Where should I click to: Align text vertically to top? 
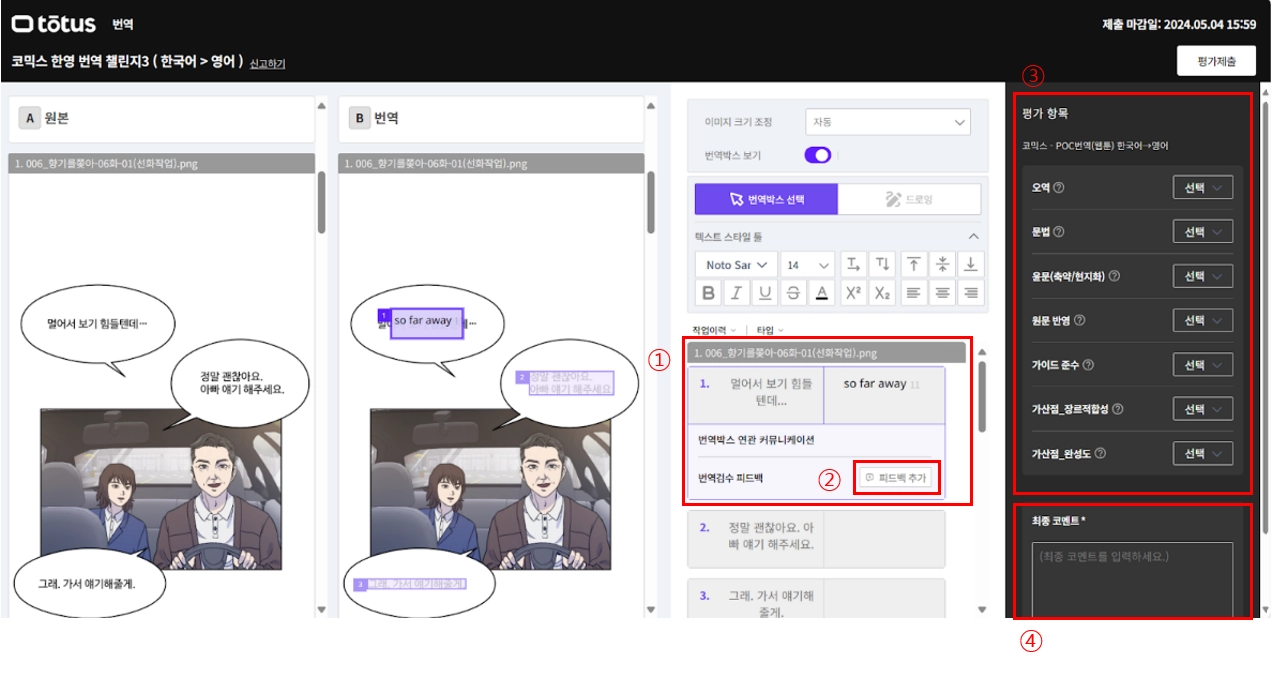pyautogui.click(x=913, y=264)
